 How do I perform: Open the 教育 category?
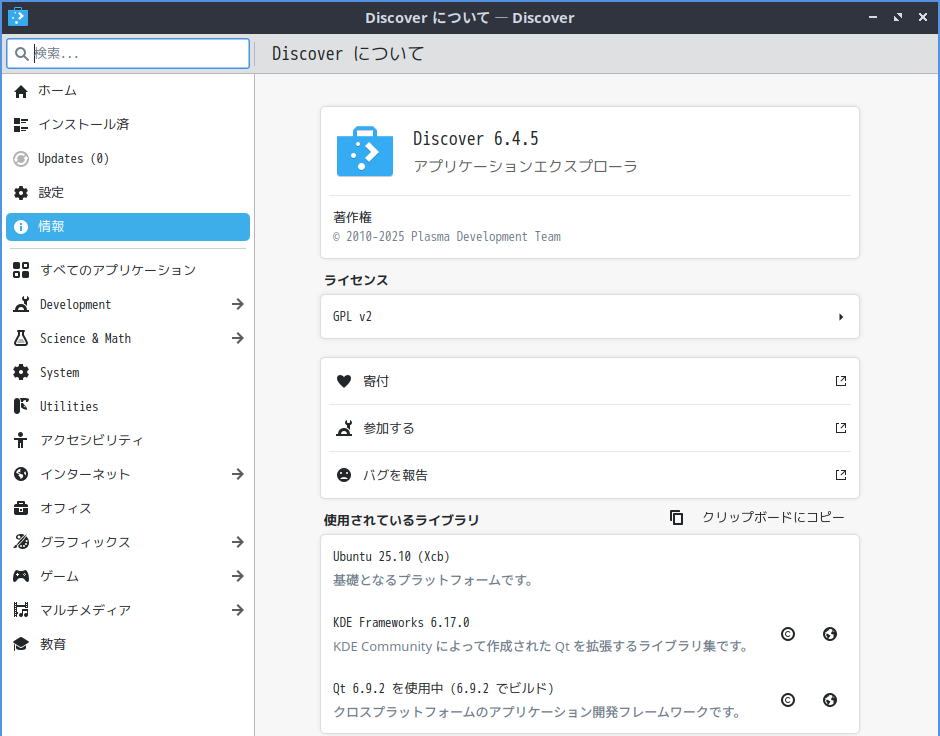pyautogui.click(x=128, y=644)
